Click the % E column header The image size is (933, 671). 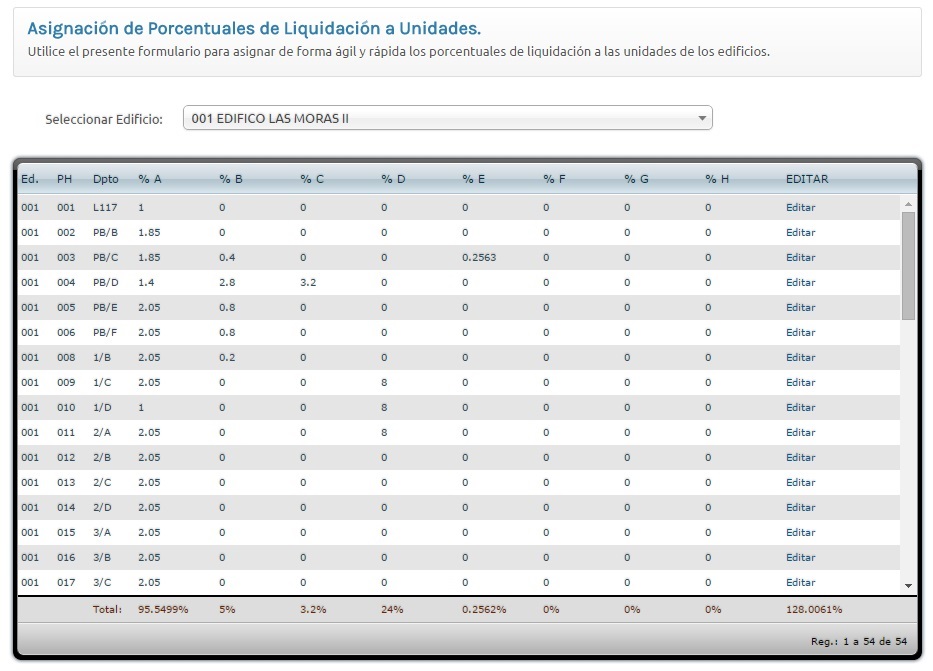pyautogui.click(x=473, y=179)
